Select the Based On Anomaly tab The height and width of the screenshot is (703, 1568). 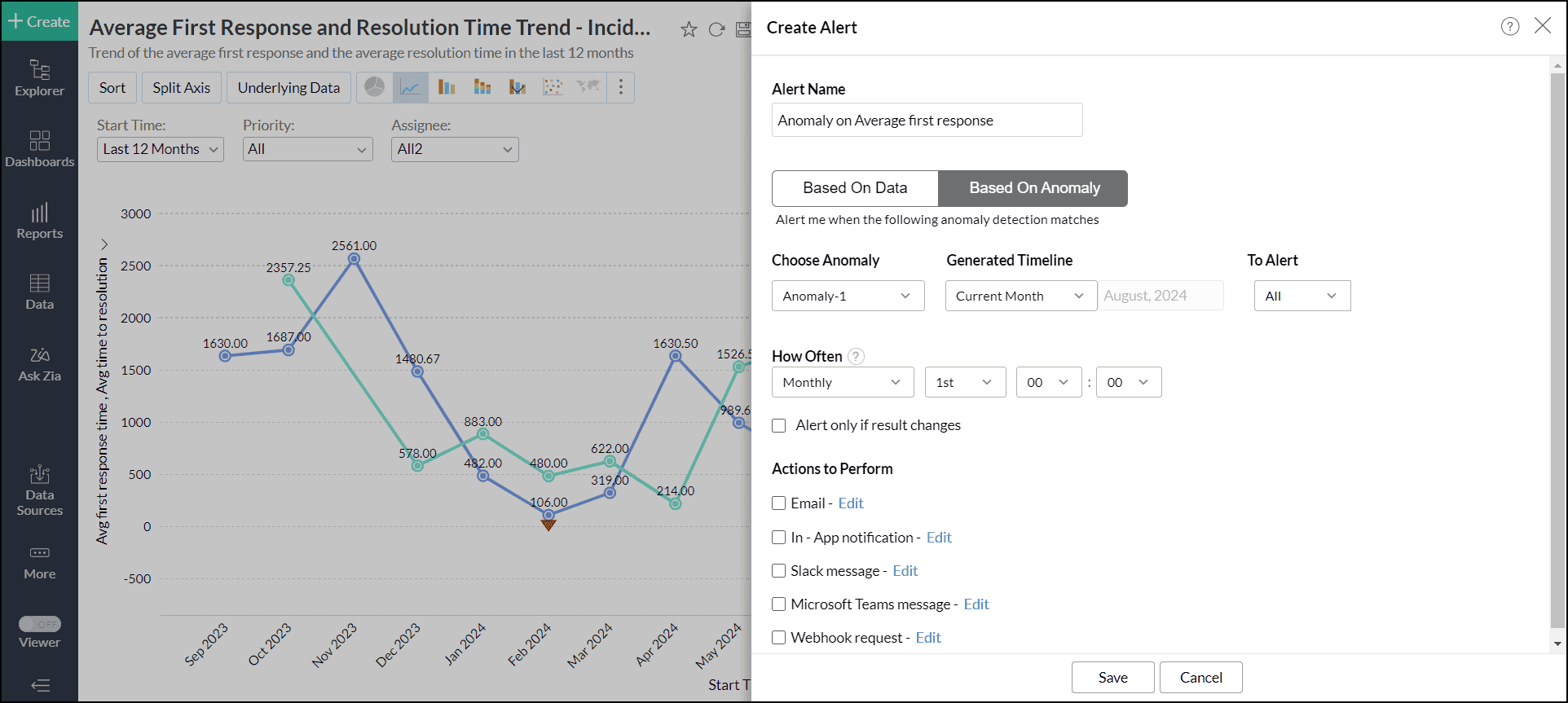click(x=1033, y=188)
